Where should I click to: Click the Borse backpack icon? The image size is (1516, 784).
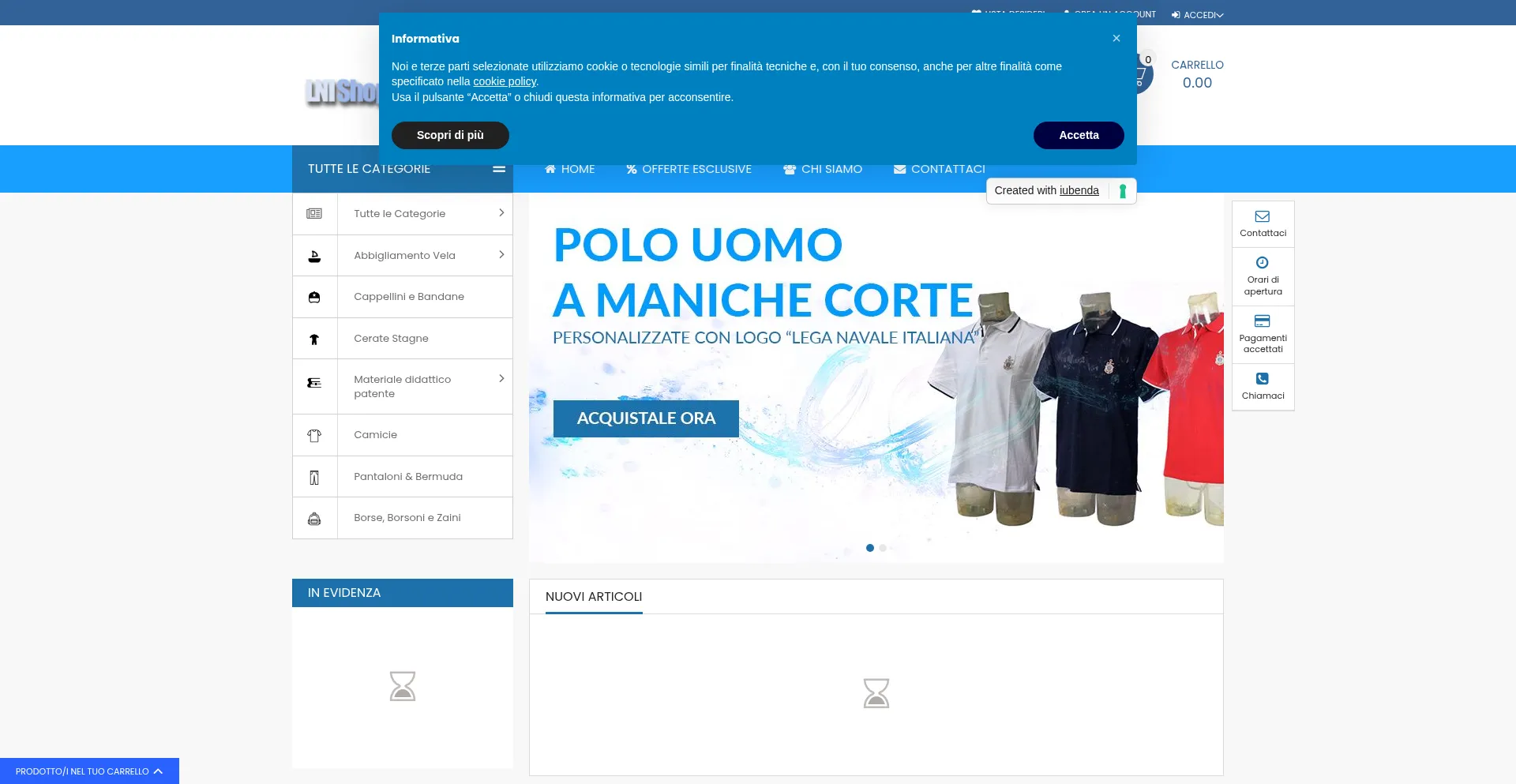pos(314,519)
